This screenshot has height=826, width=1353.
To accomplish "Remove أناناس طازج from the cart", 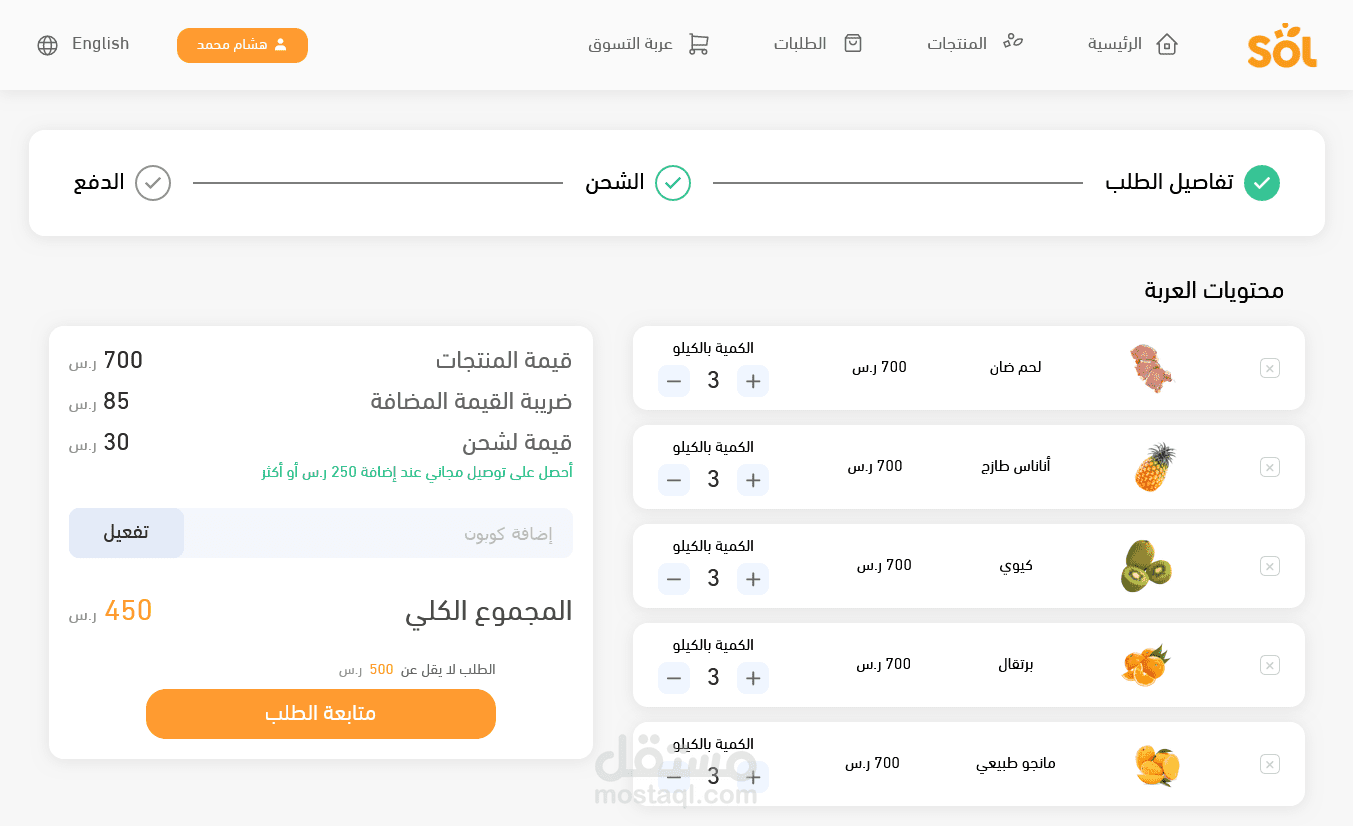I will point(1270,467).
